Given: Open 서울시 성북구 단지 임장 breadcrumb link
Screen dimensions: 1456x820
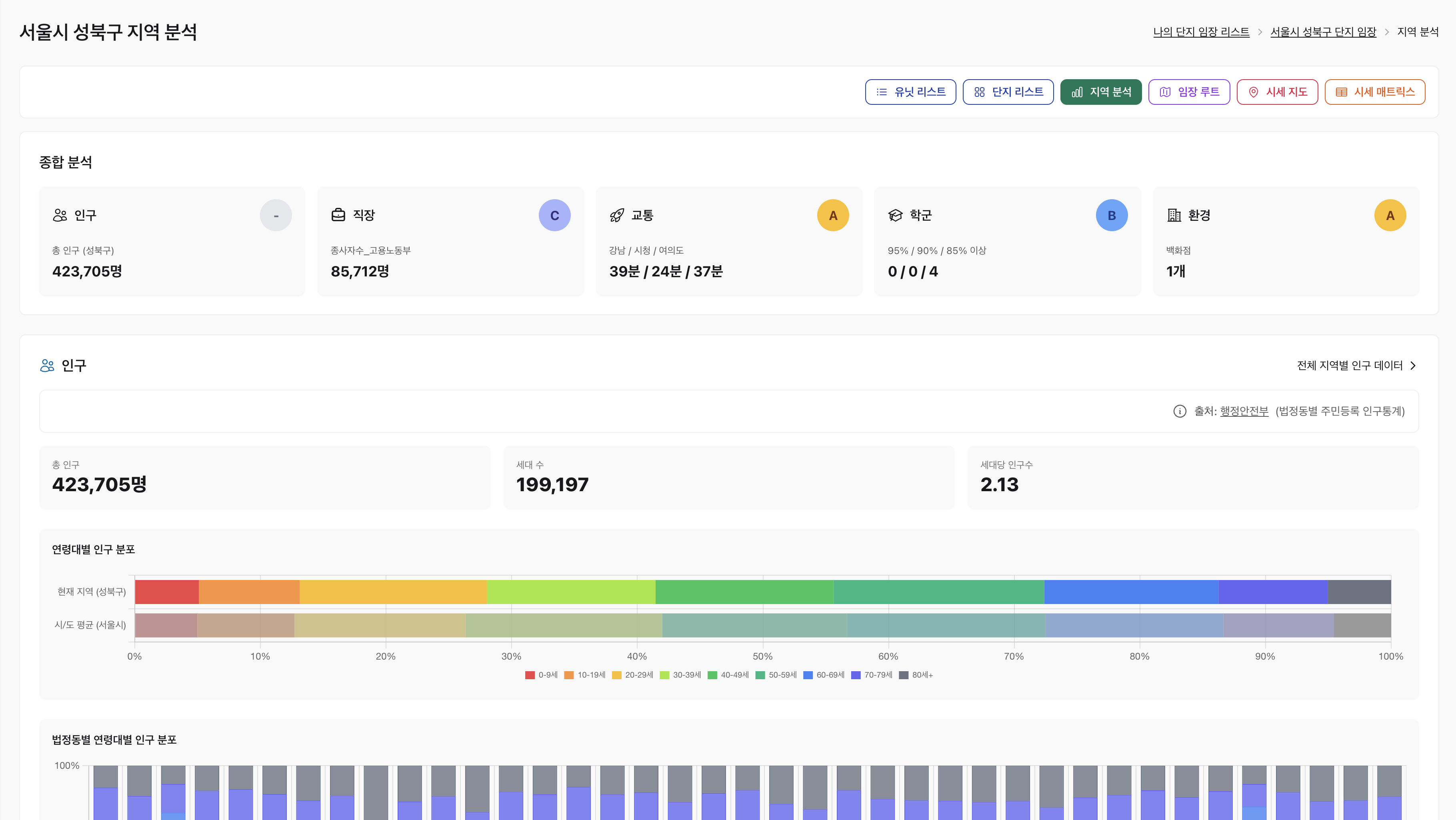Looking at the screenshot, I should tap(1323, 32).
